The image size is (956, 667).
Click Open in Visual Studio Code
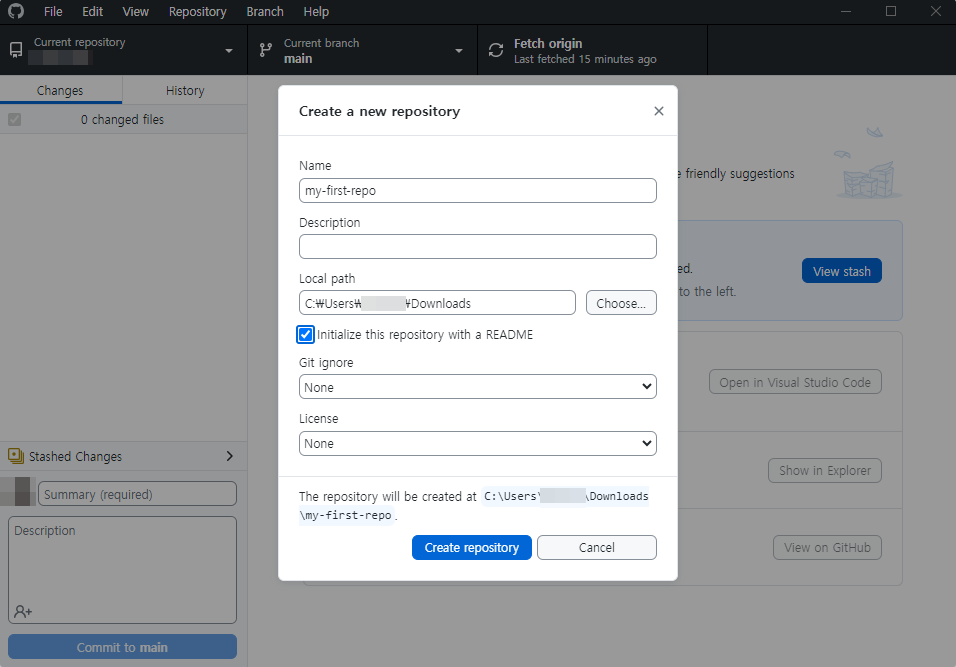click(795, 381)
